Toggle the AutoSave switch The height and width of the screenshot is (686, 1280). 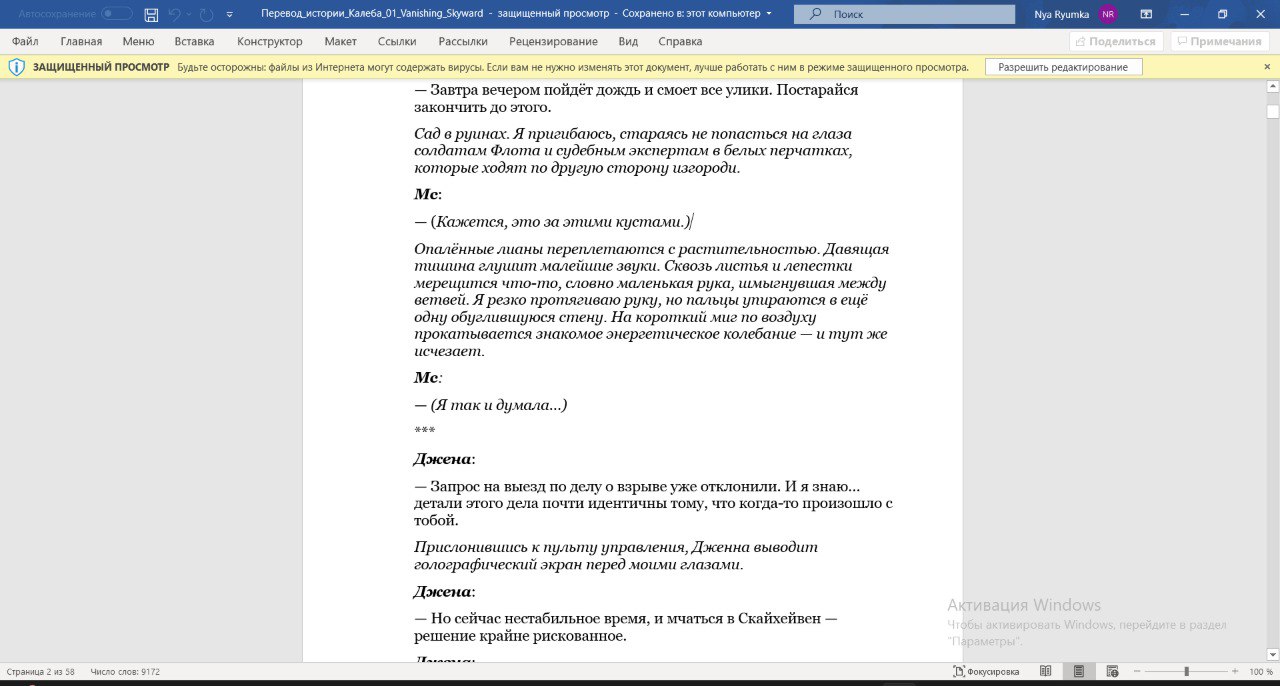pos(117,14)
